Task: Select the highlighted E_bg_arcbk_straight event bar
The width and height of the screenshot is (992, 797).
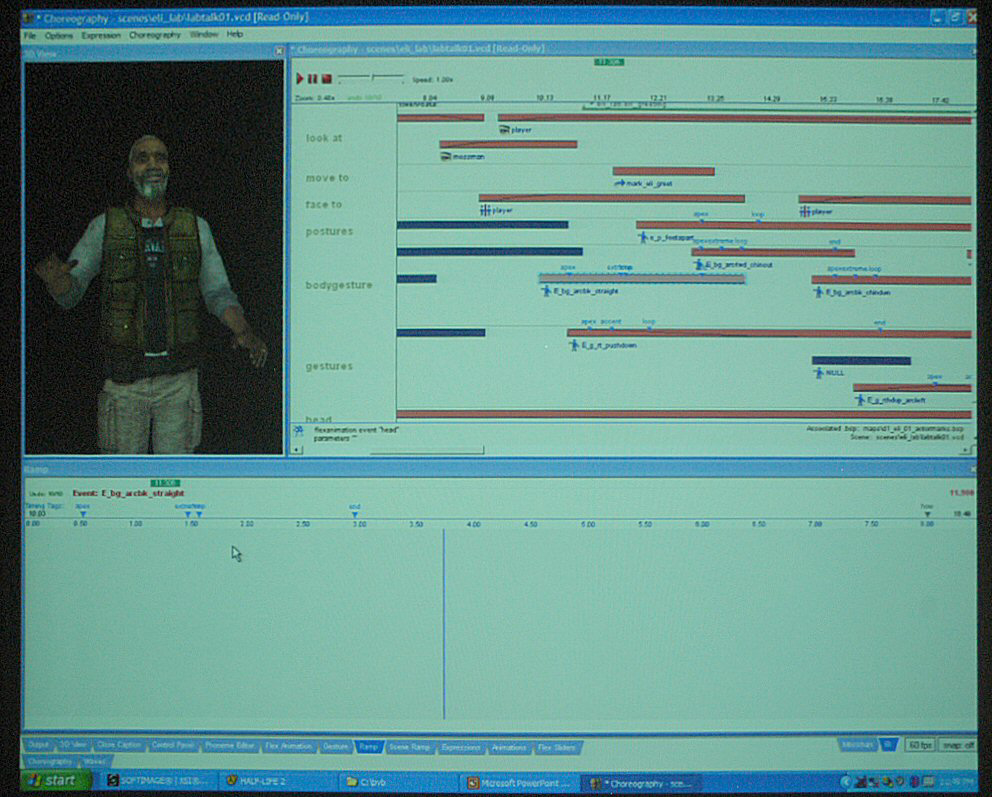Action: tap(642, 278)
